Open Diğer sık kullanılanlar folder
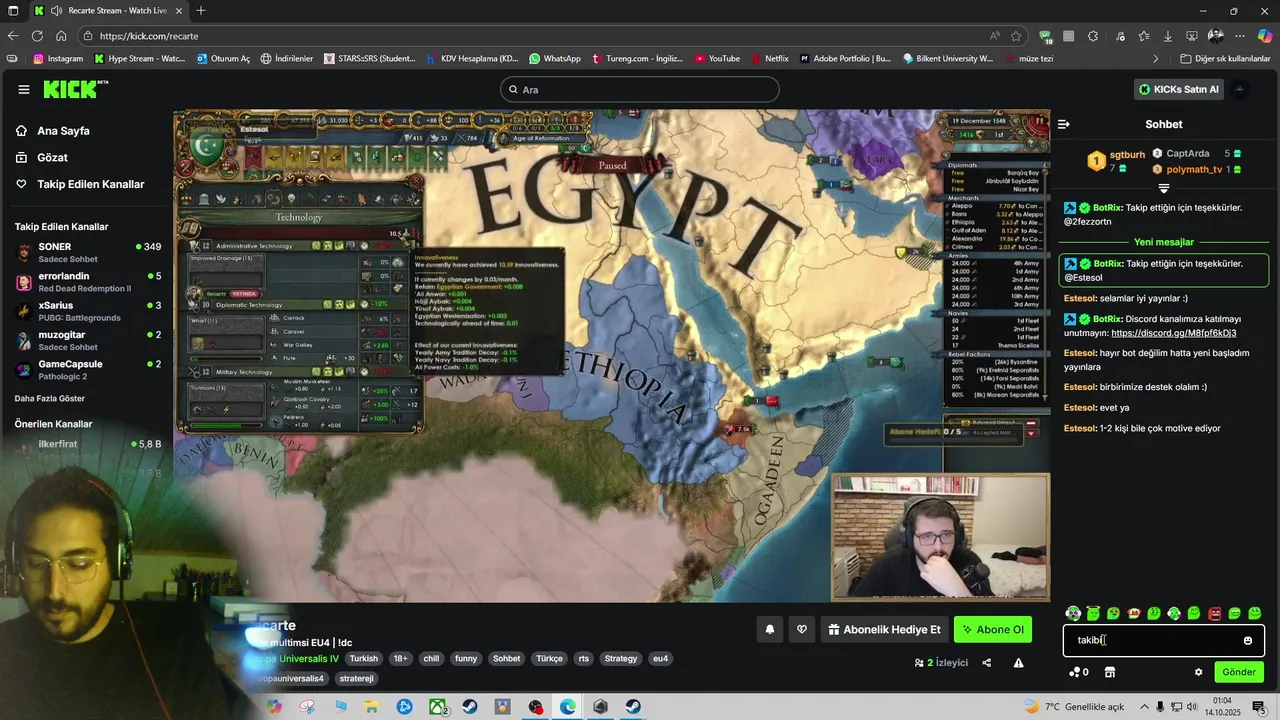 click(x=1225, y=59)
